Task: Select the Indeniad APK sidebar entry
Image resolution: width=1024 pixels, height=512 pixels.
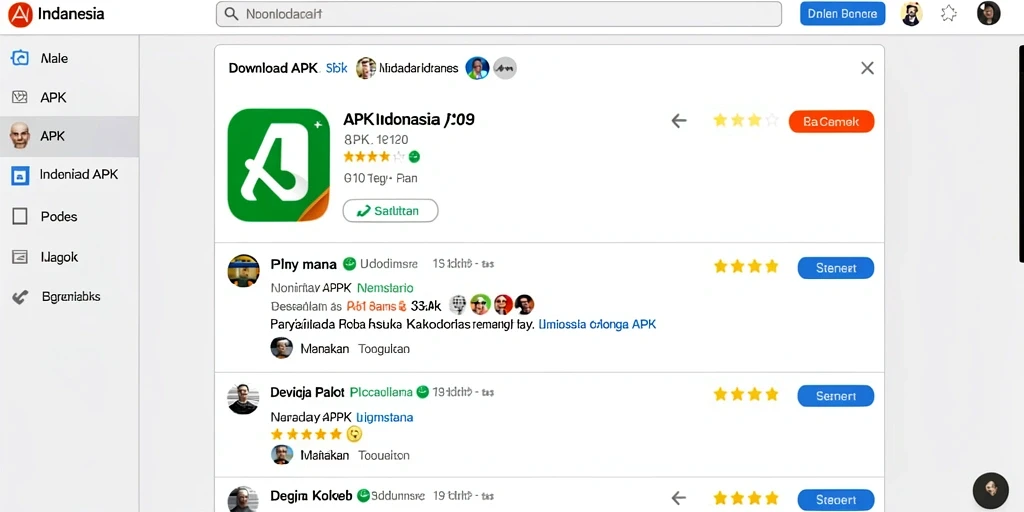Action: click(69, 175)
